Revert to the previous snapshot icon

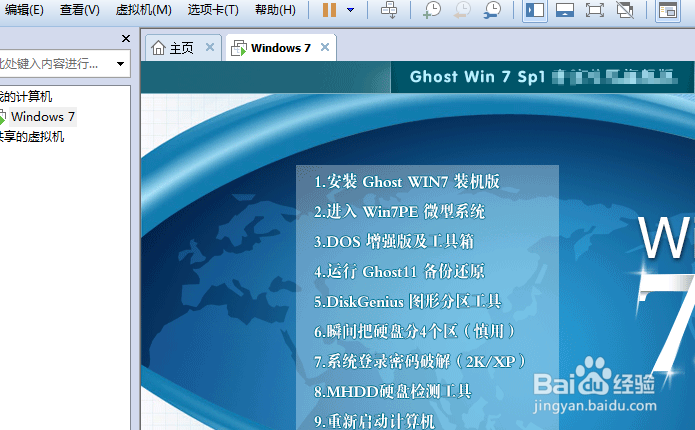pos(462,10)
